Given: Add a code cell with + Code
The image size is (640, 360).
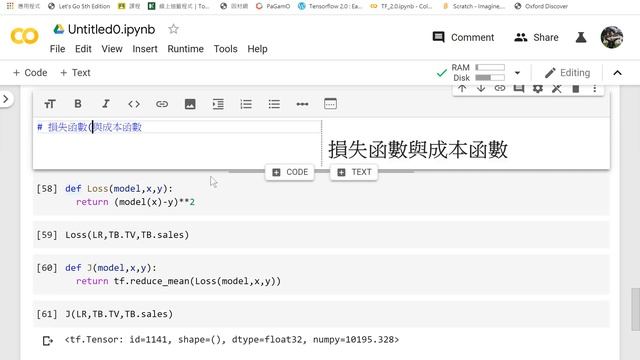Looking at the screenshot, I should pyautogui.click(x=30, y=73).
